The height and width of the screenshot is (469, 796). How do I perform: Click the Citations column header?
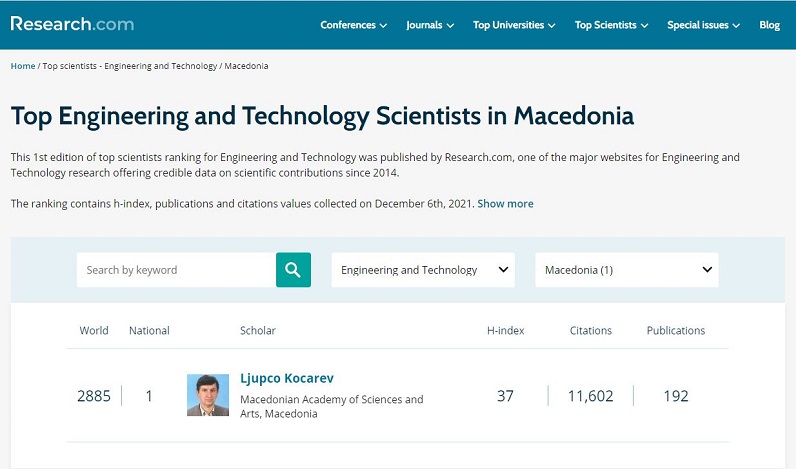point(590,331)
